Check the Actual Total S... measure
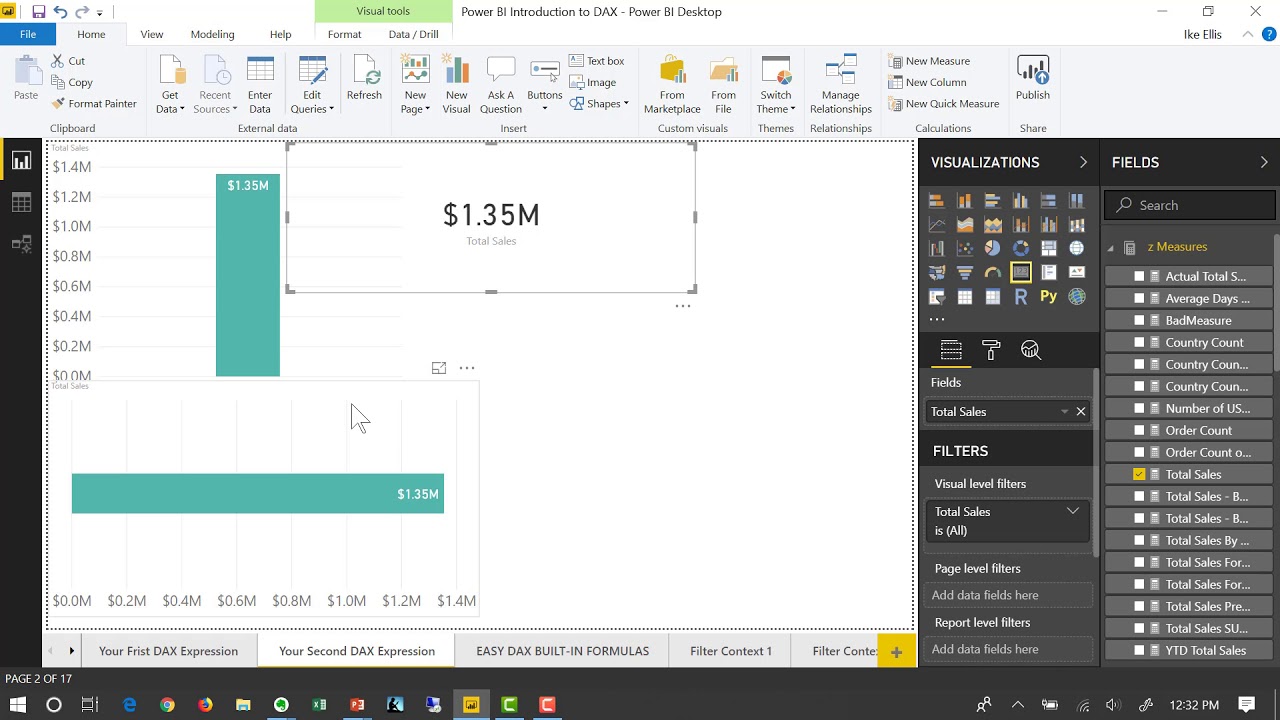This screenshot has width=1280, height=720. [x=1139, y=276]
